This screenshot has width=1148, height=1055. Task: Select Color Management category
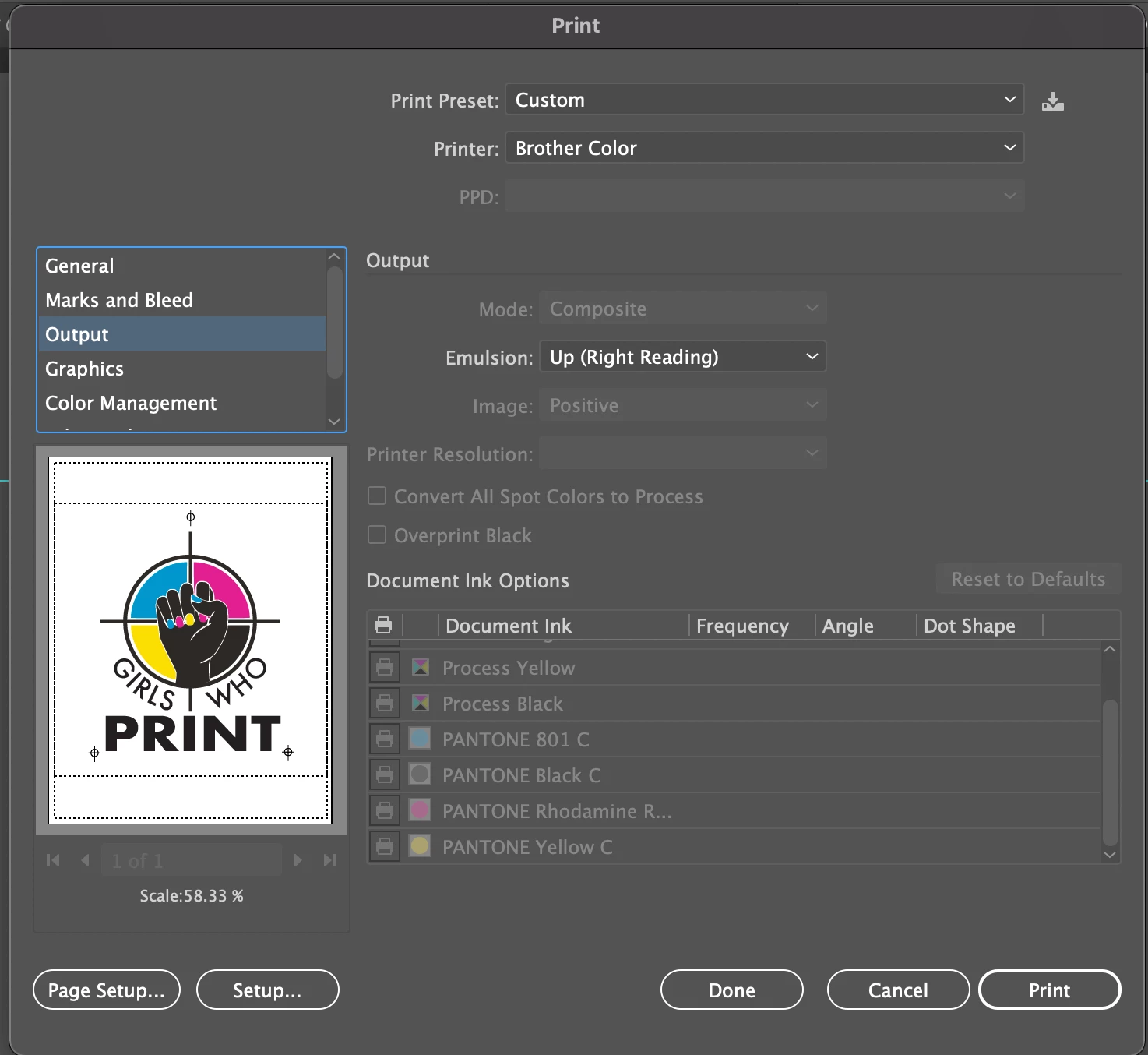[181, 403]
